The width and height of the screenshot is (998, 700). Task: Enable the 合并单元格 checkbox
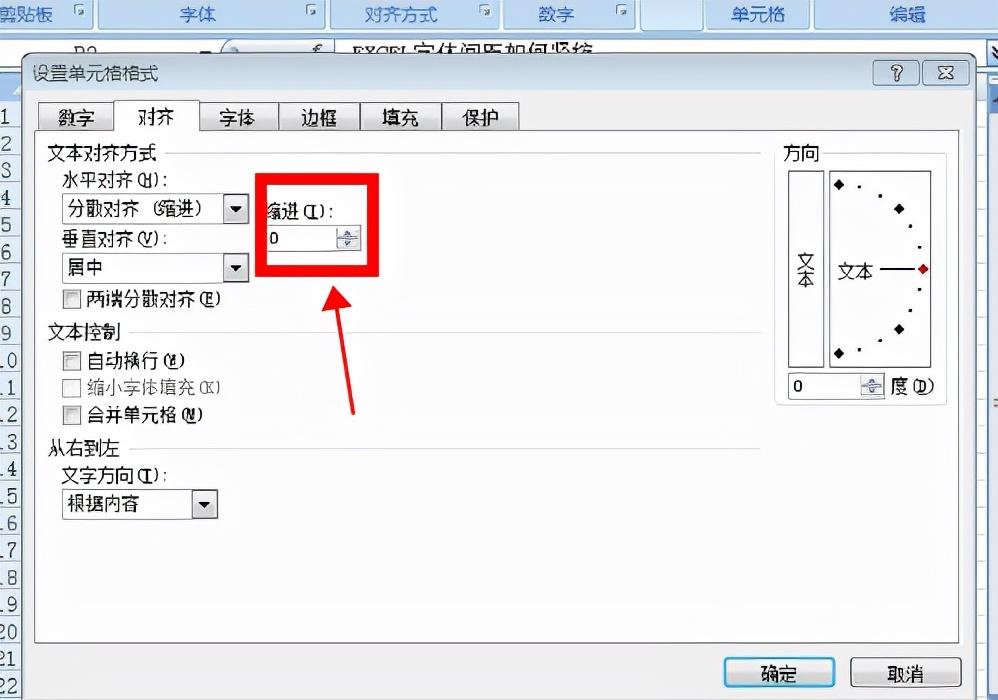(x=72, y=415)
